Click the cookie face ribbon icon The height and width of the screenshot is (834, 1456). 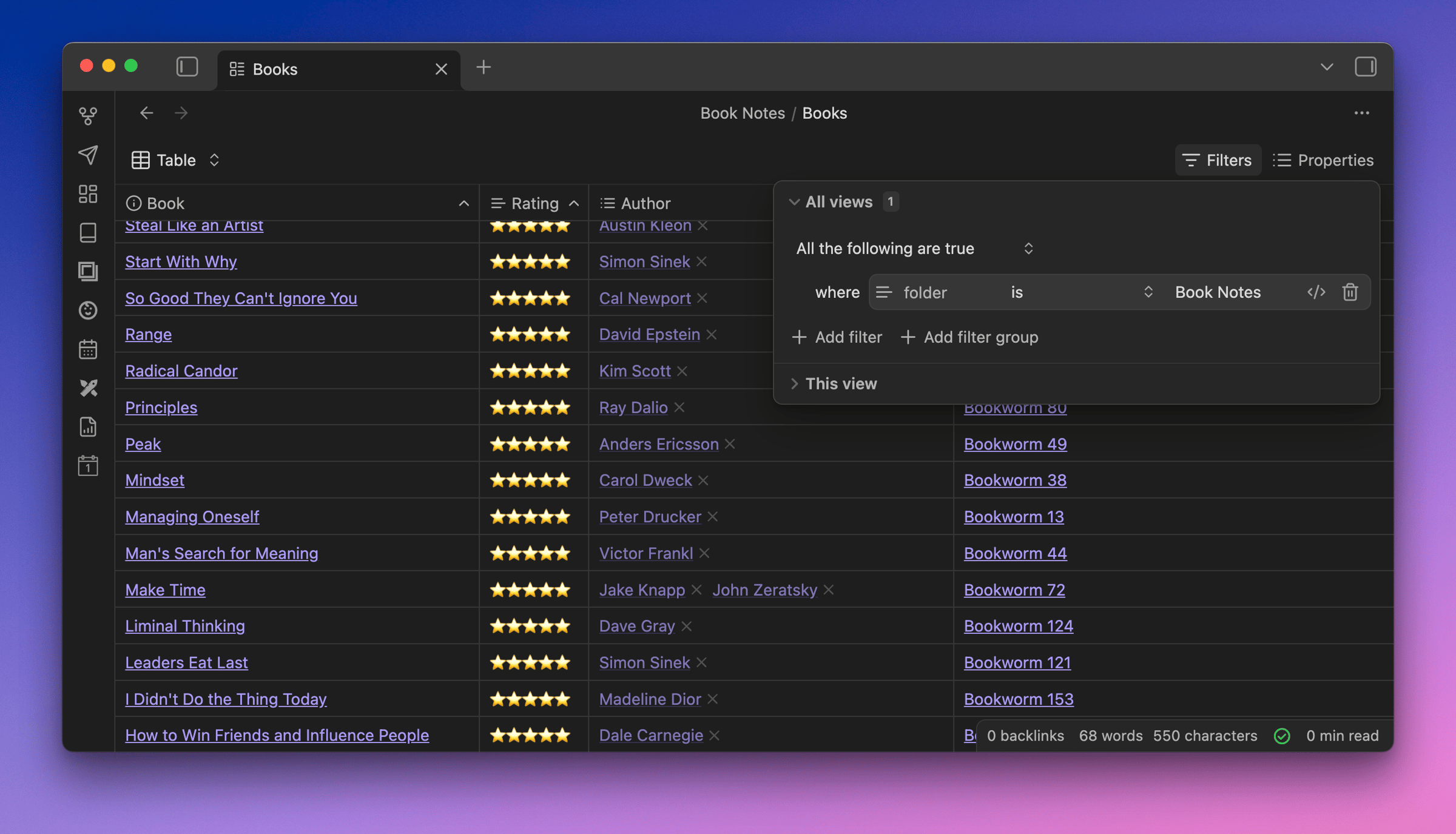click(x=88, y=310)
